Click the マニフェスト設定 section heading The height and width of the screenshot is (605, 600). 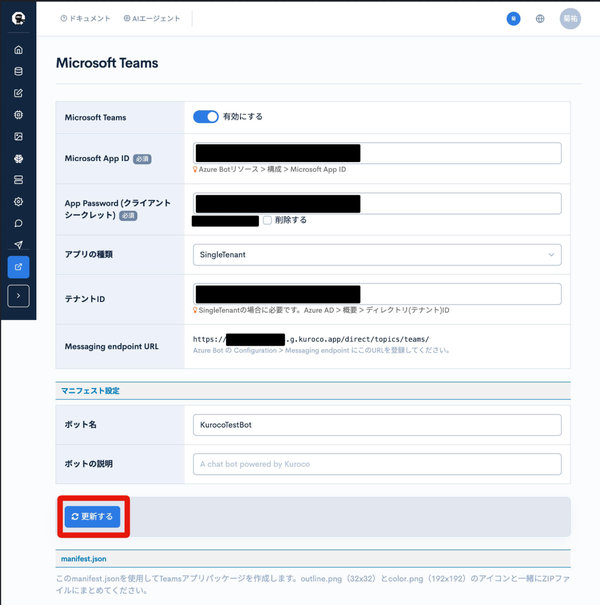(x=90, y=390)
